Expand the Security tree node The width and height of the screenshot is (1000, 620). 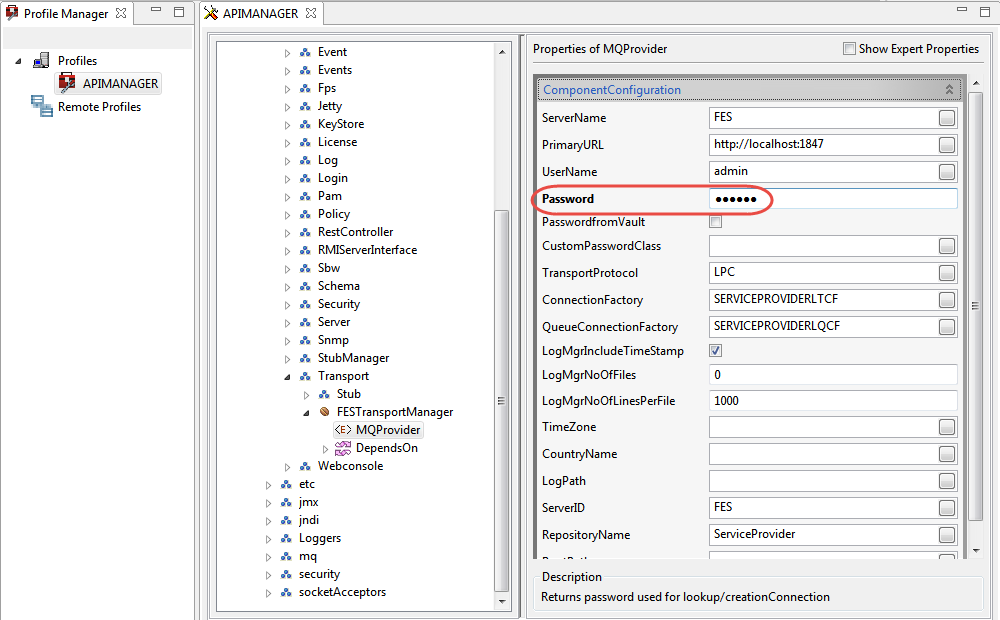287,305
